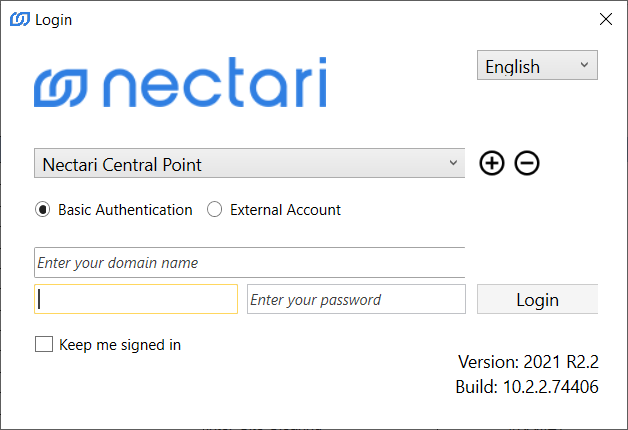Select the Basic Authentication radio button
The height and width of the screenshot is (430, 628).
(x=43, y=210)
